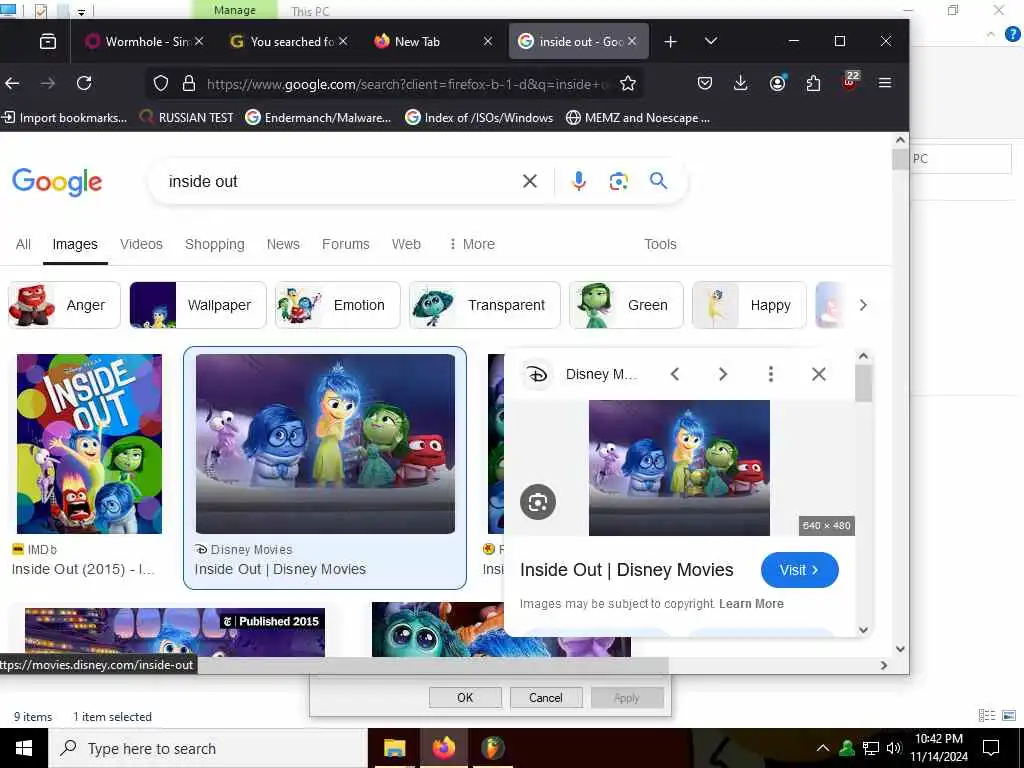The width and height of the screenshot is (1024, 768).
Task: Open the Firefox downloads panel
Action: pyautogui.click(x=741, y=83)
